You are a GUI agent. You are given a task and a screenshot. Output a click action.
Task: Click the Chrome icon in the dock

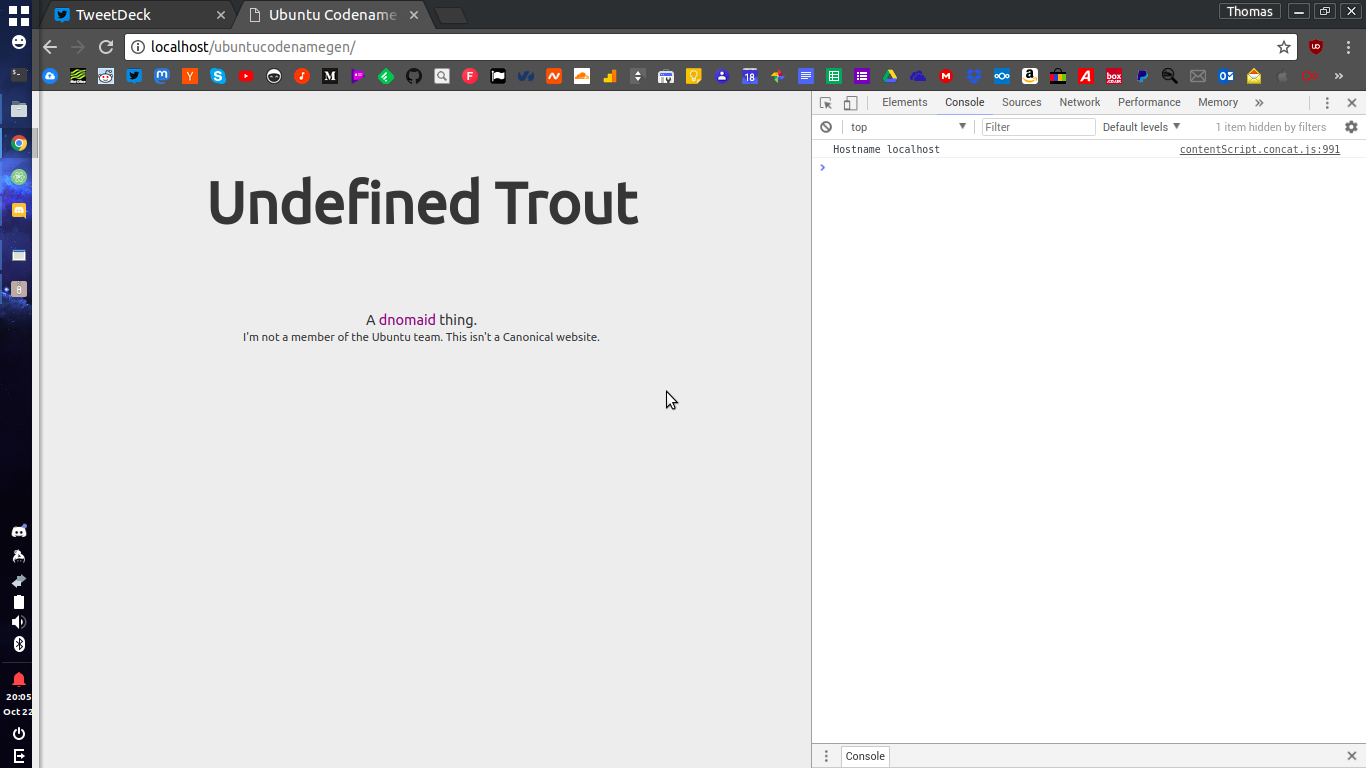pos(19,143)
